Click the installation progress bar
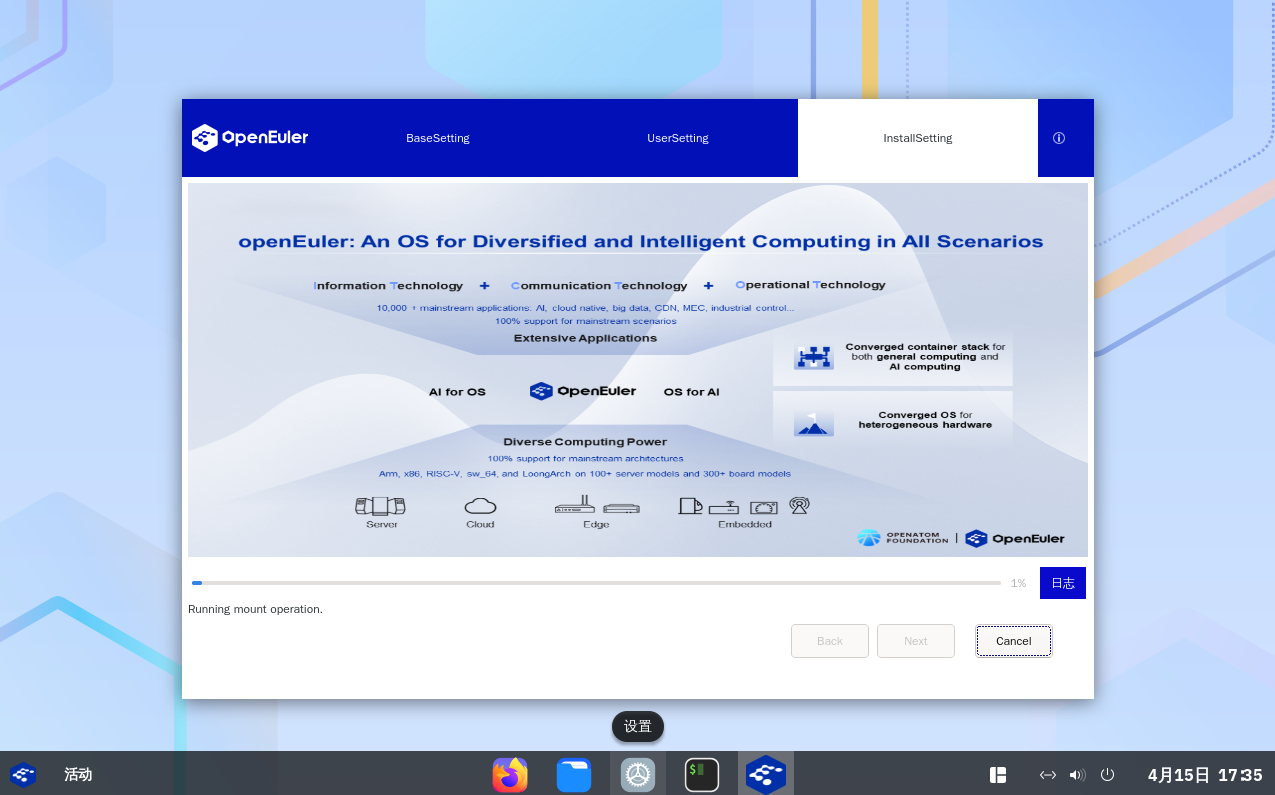 coord(596,583)
